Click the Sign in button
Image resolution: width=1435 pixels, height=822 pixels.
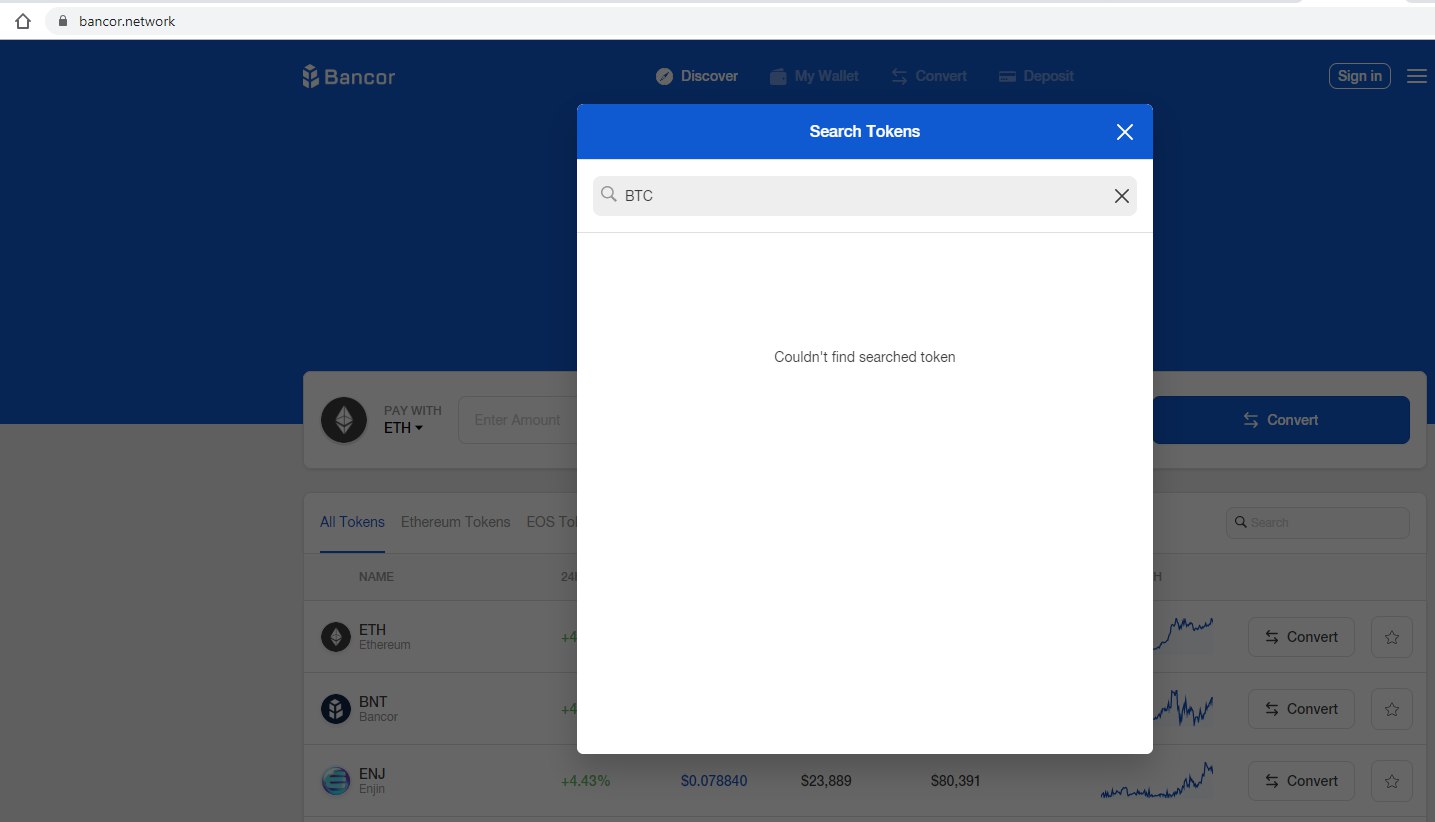pyautogui.click(x=1359, y=76)
